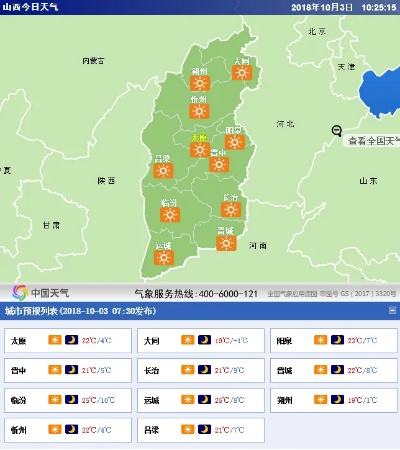Click the 临汾 temperature 25℃/10℃
This screenshot has width=400, height=450.
[x=98, y=400]
